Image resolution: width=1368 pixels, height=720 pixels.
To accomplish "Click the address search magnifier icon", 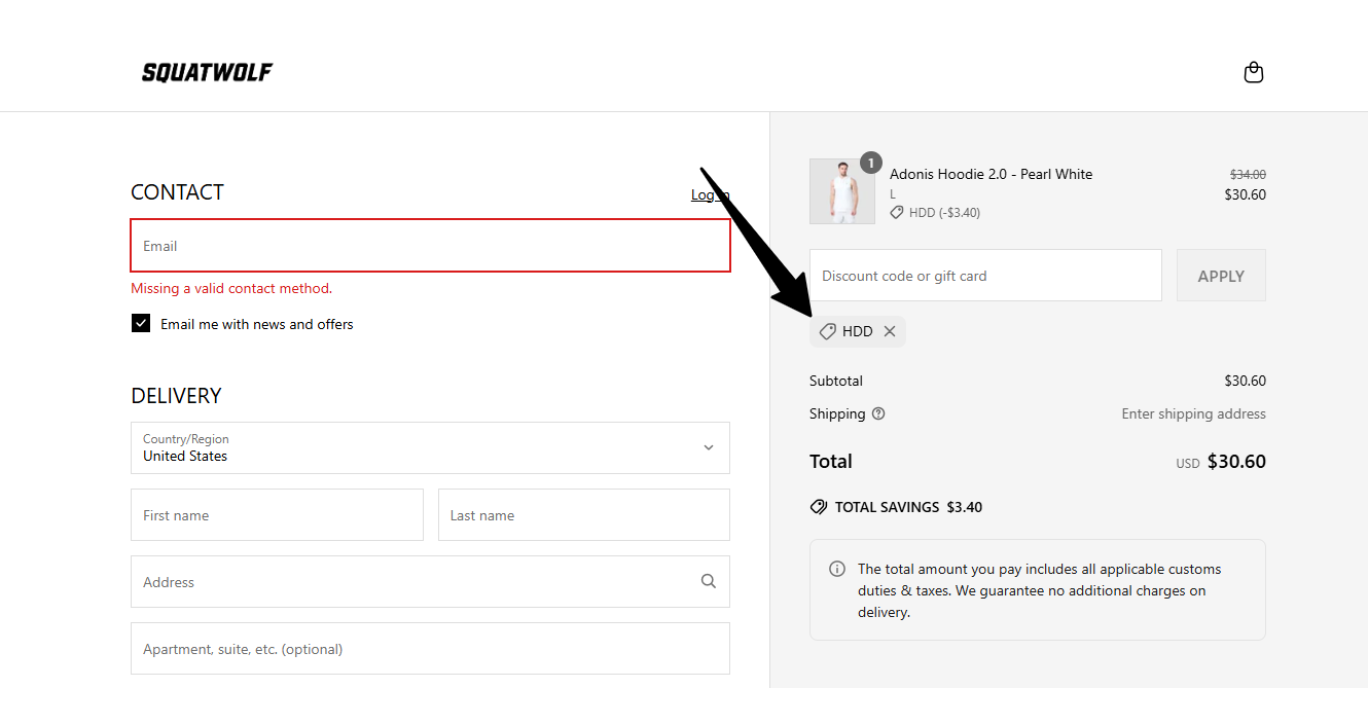I will point(708,581).
